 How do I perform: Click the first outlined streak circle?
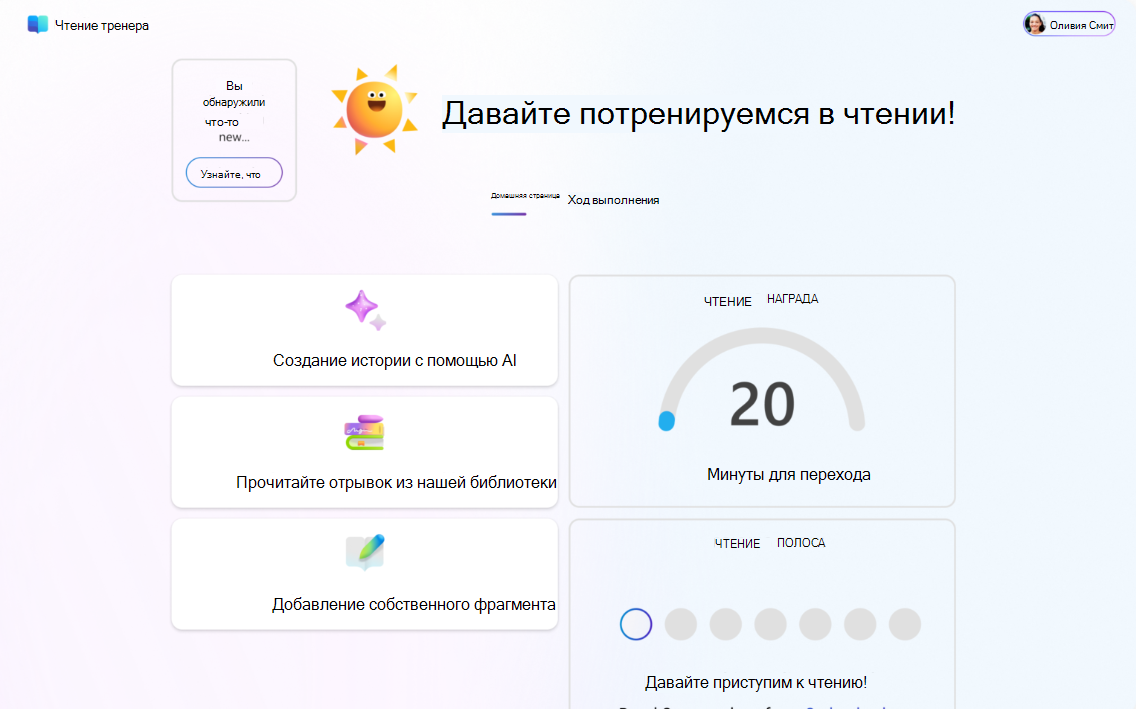point(636,624)
